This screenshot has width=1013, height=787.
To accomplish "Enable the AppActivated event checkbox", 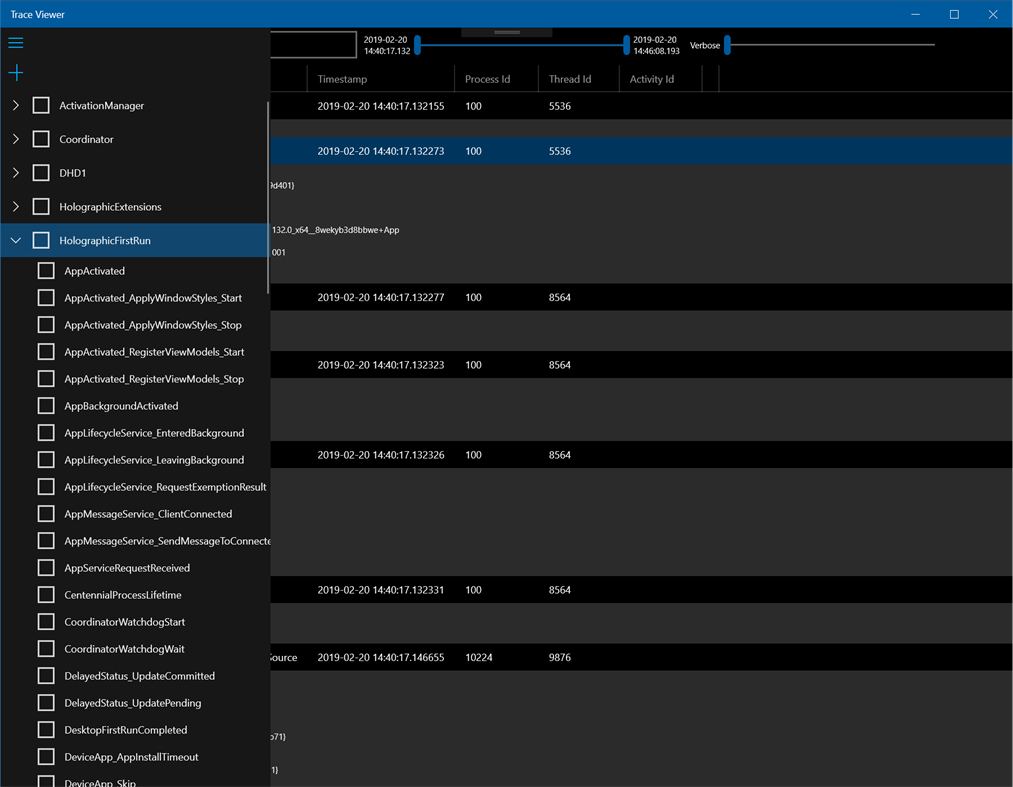I will pos(46,271).
